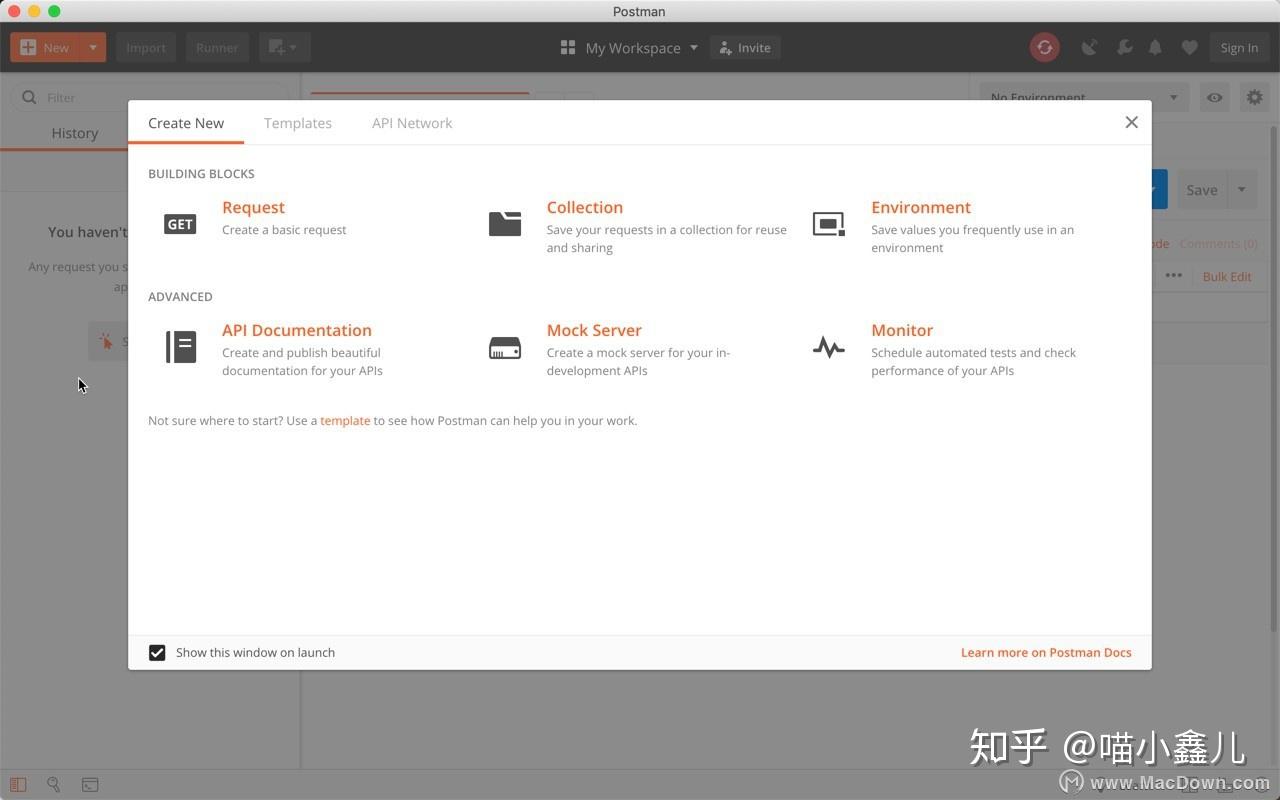The image size is (1280, 800).
Task: Select the Mock Server icon
Action: pos(505,346)
